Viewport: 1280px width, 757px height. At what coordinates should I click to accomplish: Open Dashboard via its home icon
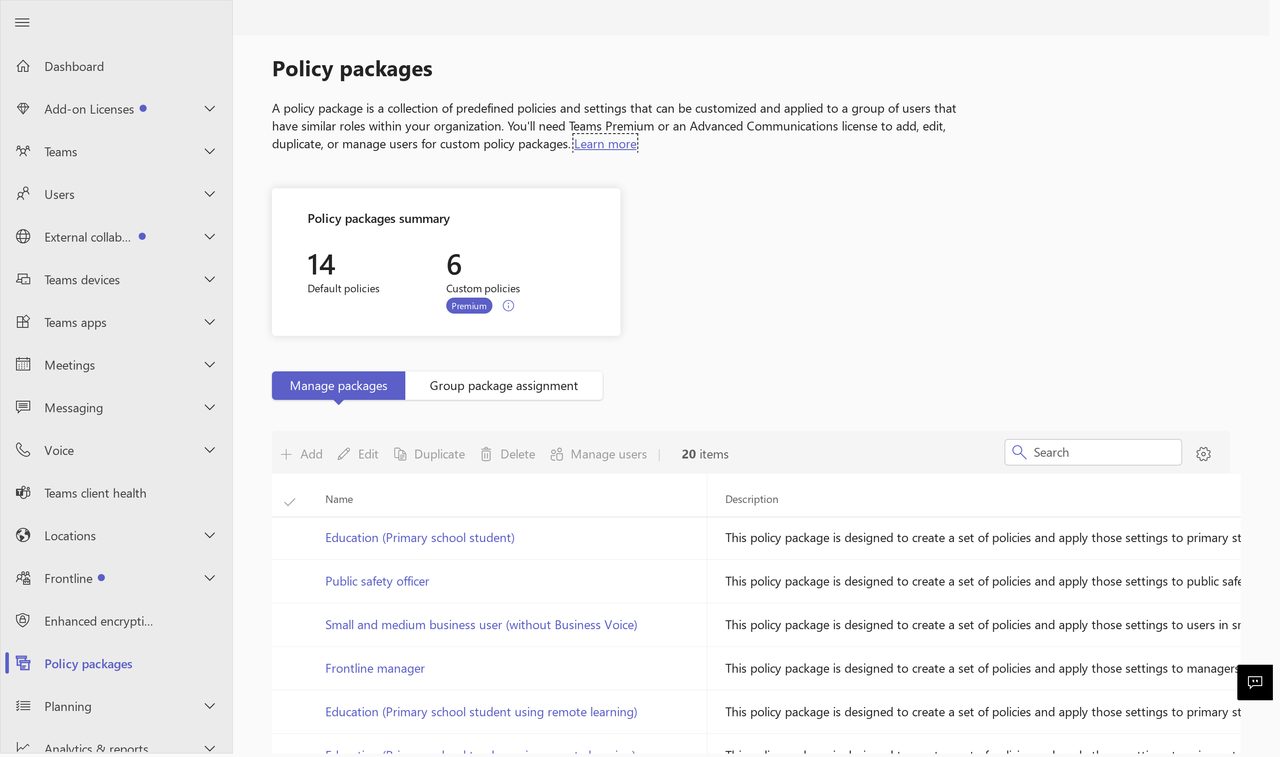(23, 66)
